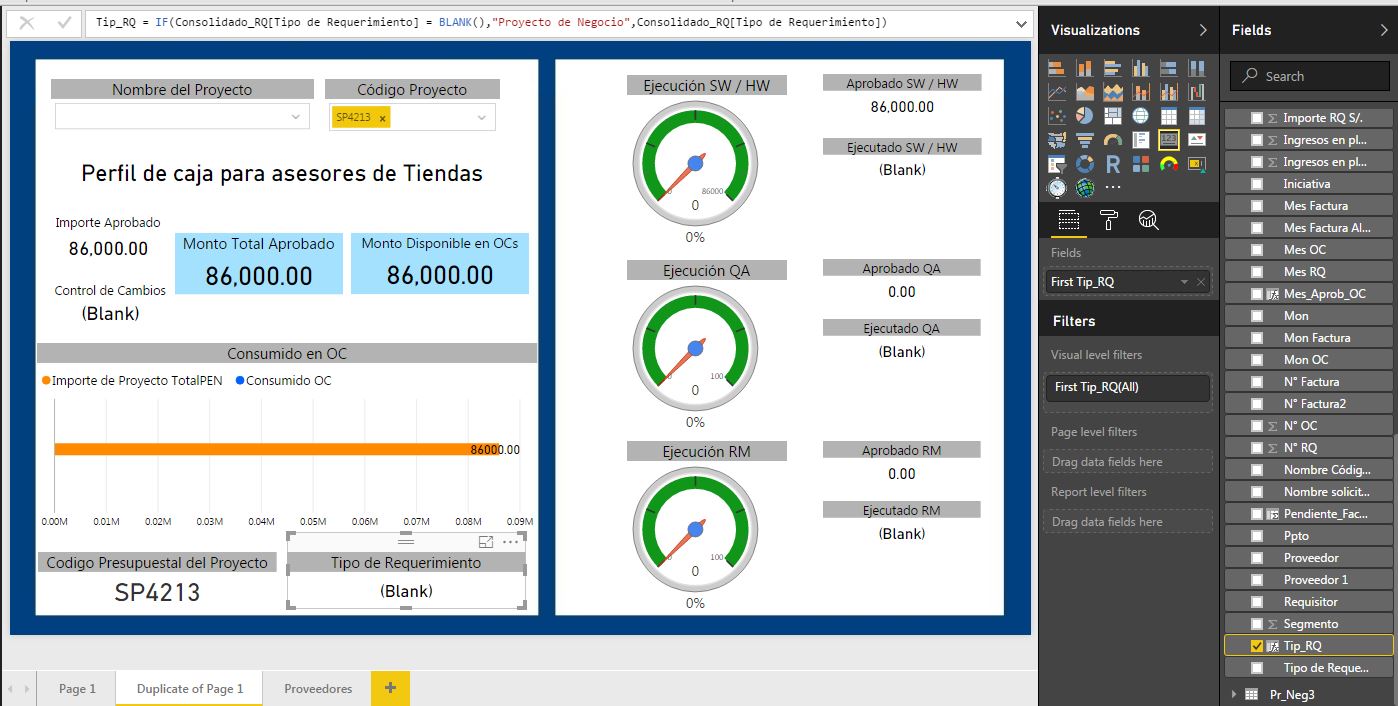The width and height of the screenshot is (1398, 706).
Task: Open more options on Tipo de Requerimiento visual
Action: [511, 541]
